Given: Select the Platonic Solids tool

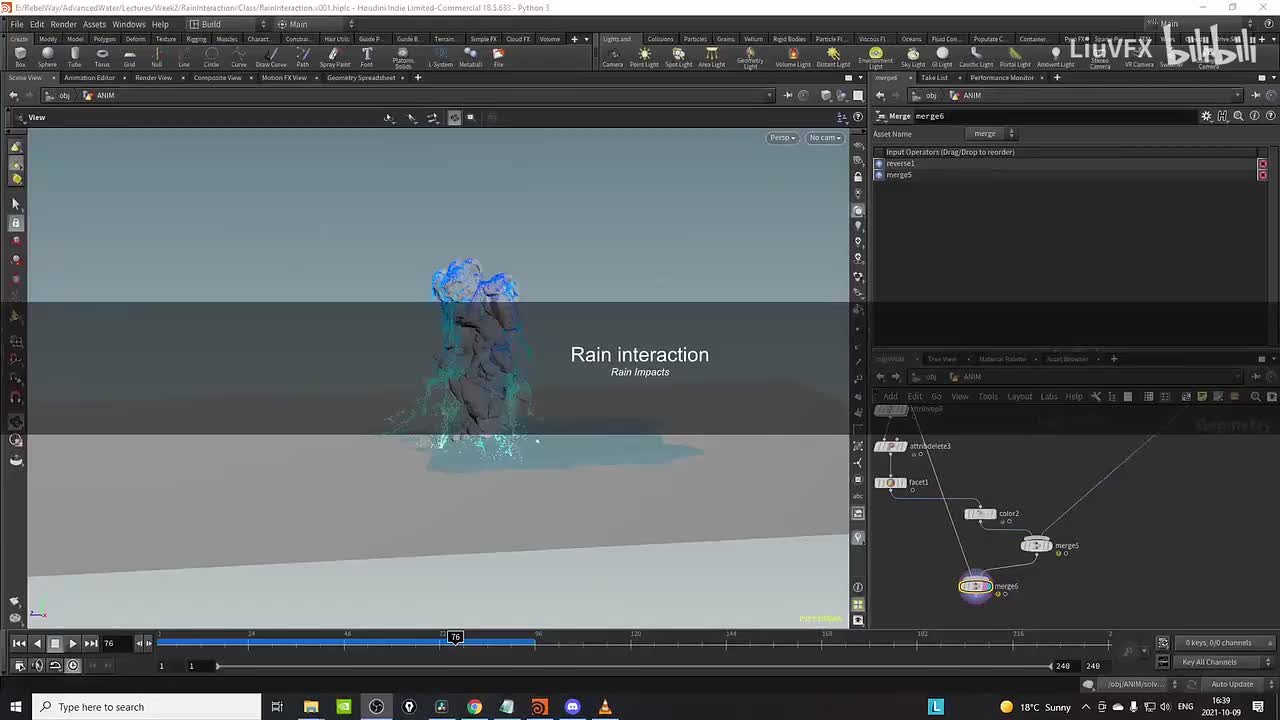Looking at the screenshot, I should click(x=403, y=57).
